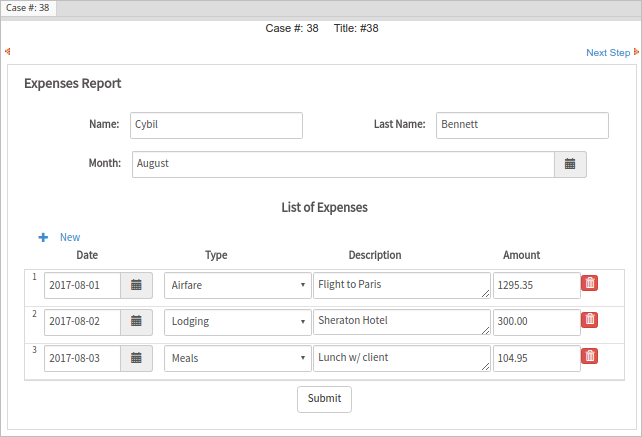Viewport: 642px width, 437px height.
Task: Expand the Meals type dropdown
Action: pos(237,358)
